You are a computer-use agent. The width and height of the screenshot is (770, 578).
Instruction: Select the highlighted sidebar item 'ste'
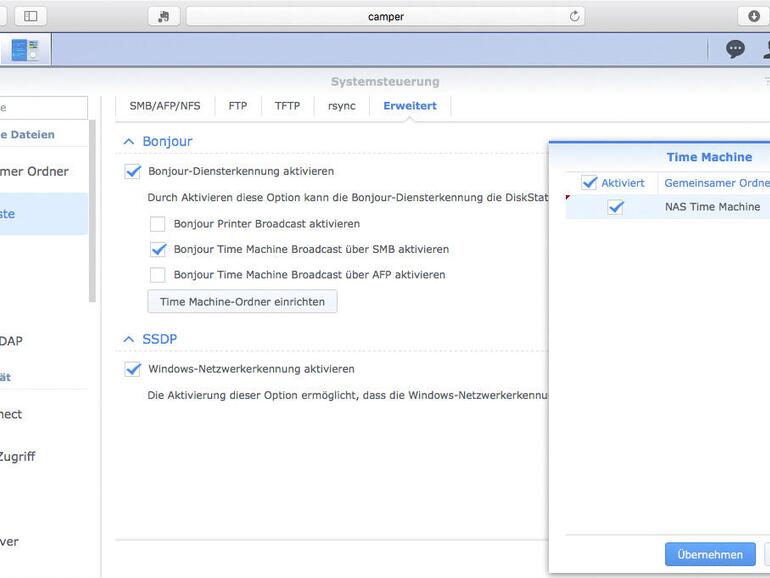coord(44,214)
